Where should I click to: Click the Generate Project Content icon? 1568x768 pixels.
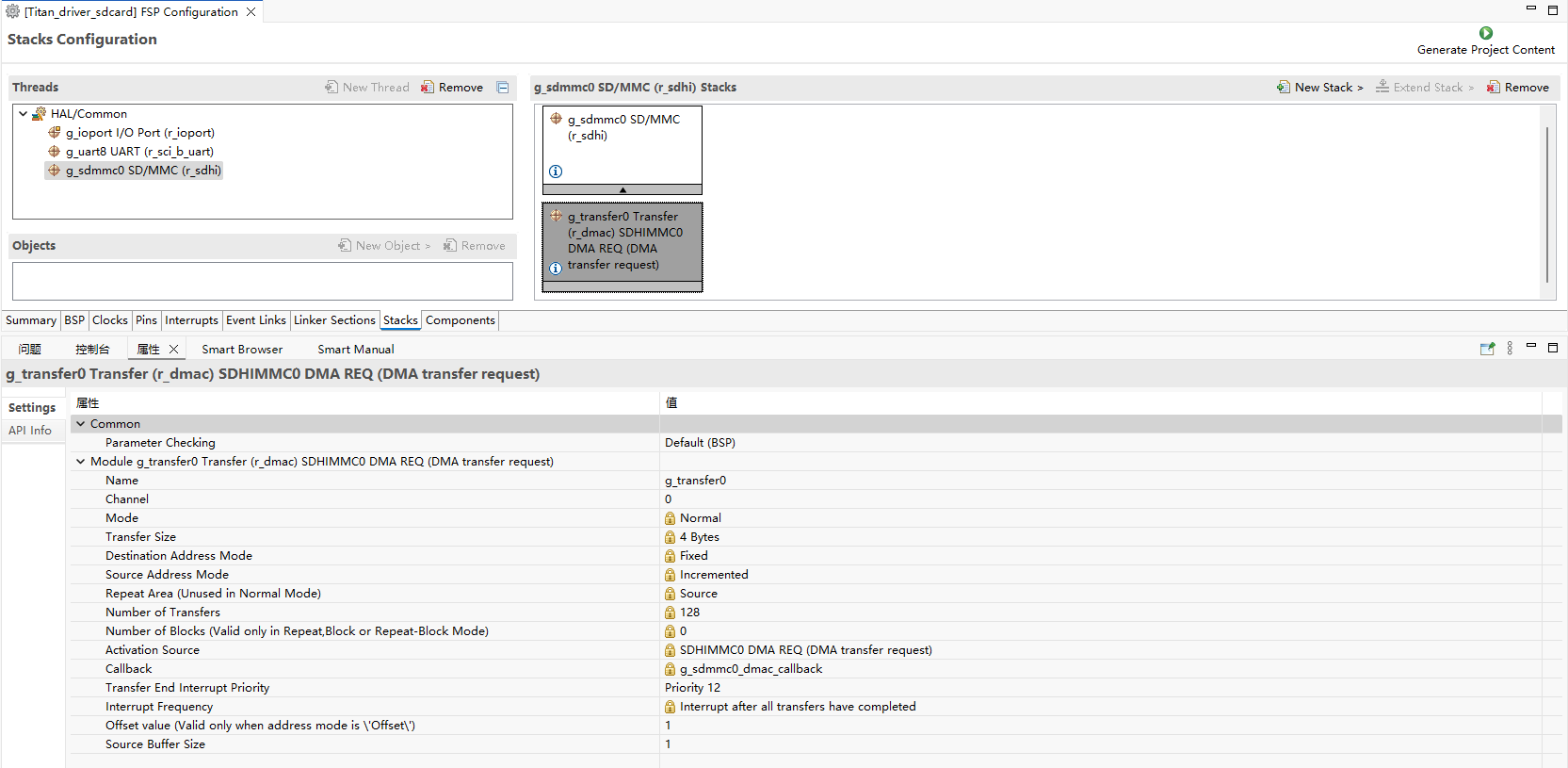(1485, 33)
